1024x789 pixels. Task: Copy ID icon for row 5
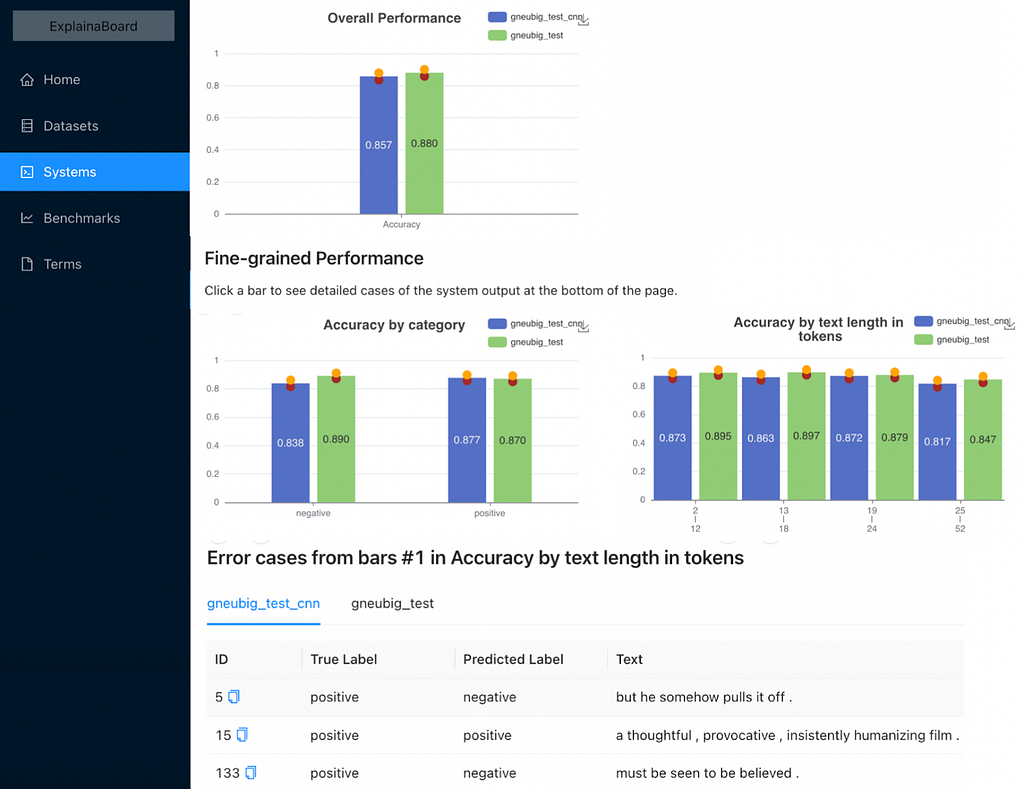coord(234,696)
